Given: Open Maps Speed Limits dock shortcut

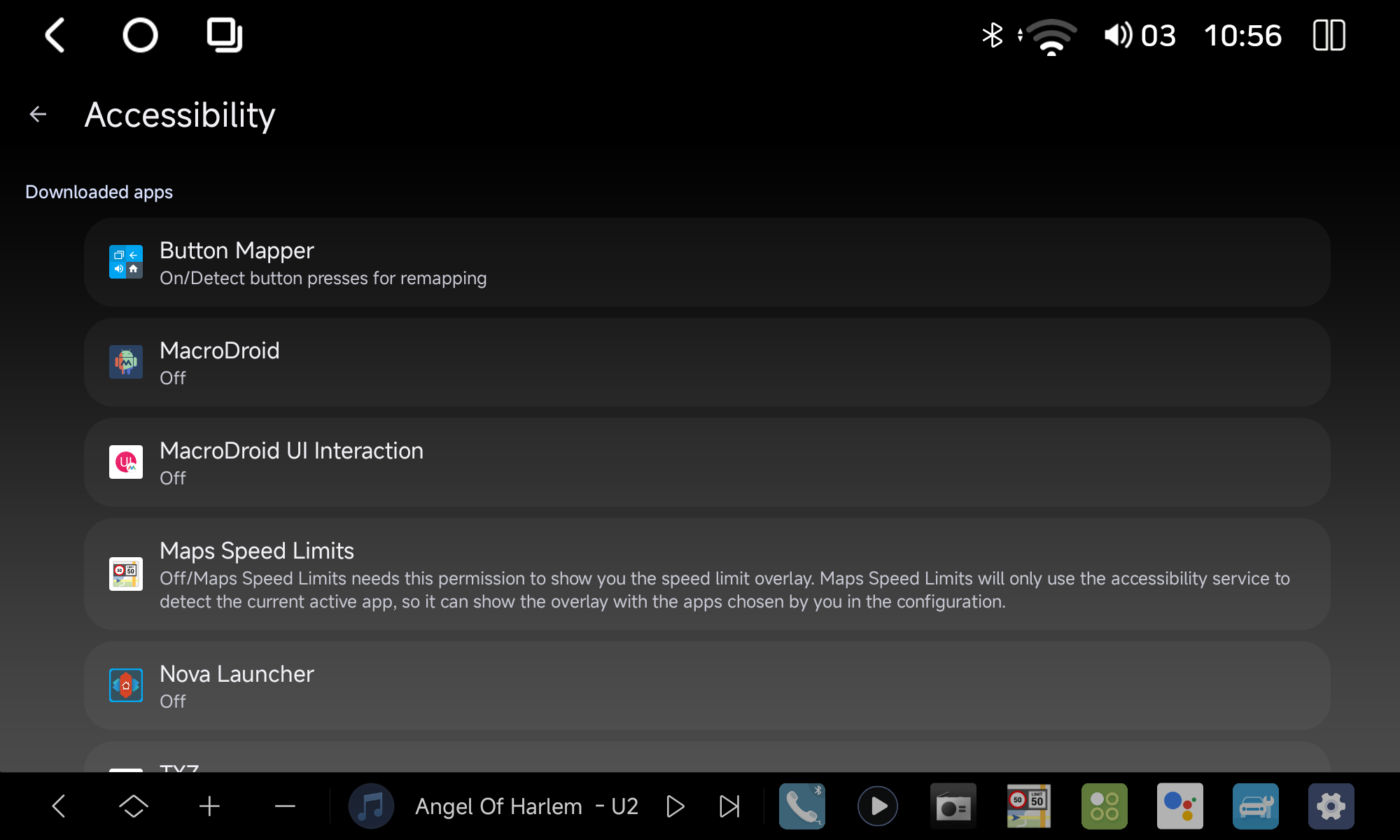Looking at the screenshot, I should [x=1029, y=806].
